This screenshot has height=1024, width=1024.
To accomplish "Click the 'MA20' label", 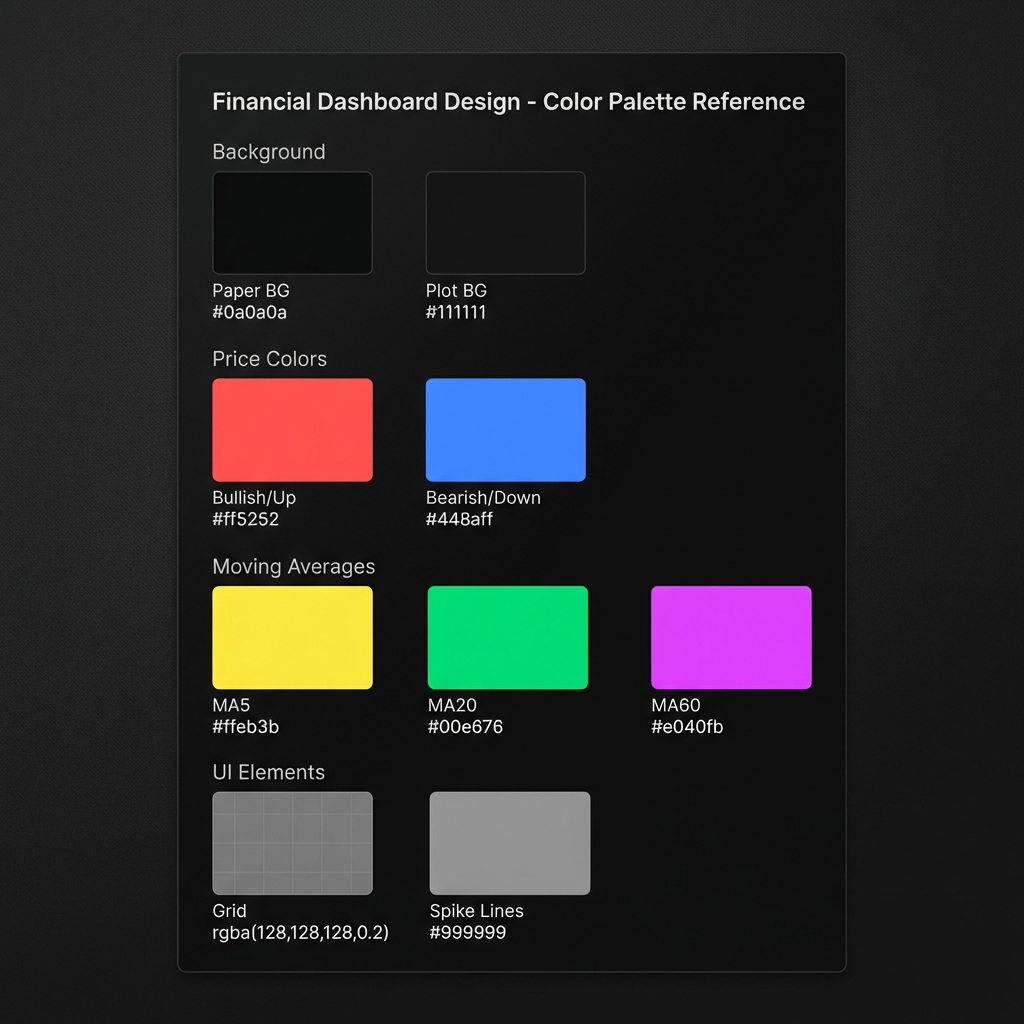I will [452, 705].
